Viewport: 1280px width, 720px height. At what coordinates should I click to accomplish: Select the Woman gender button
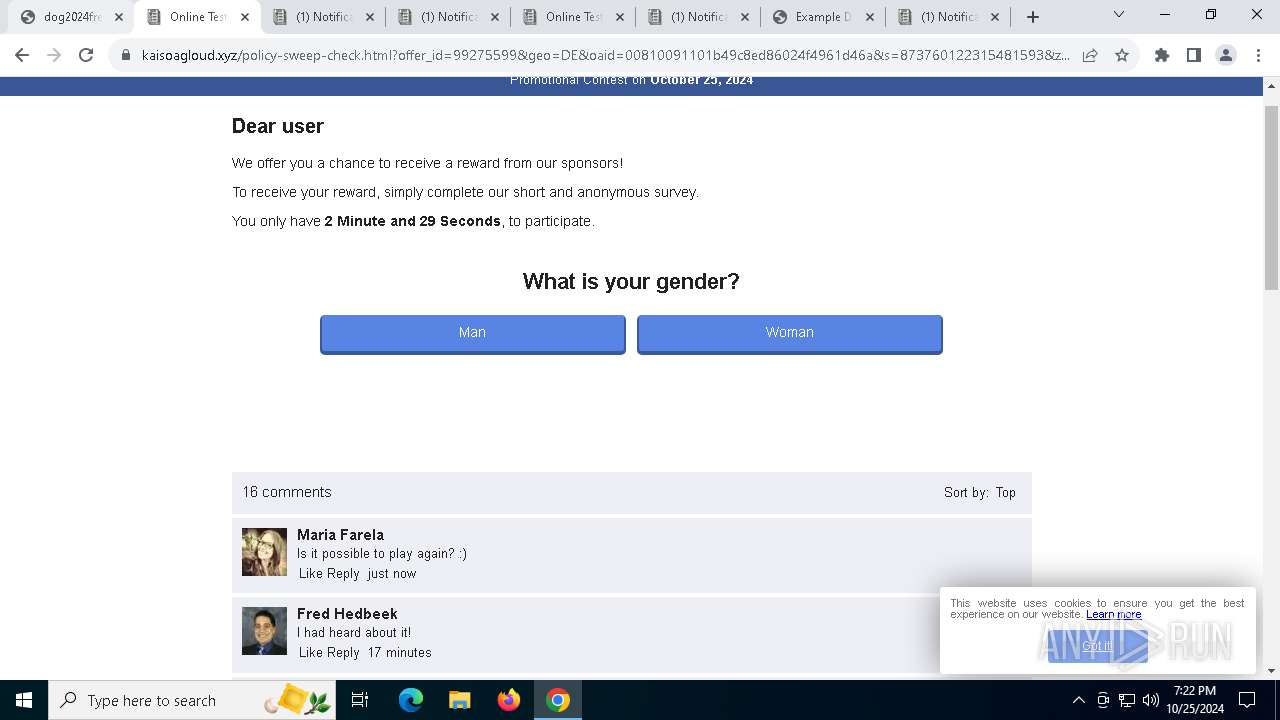coord(790,334)
